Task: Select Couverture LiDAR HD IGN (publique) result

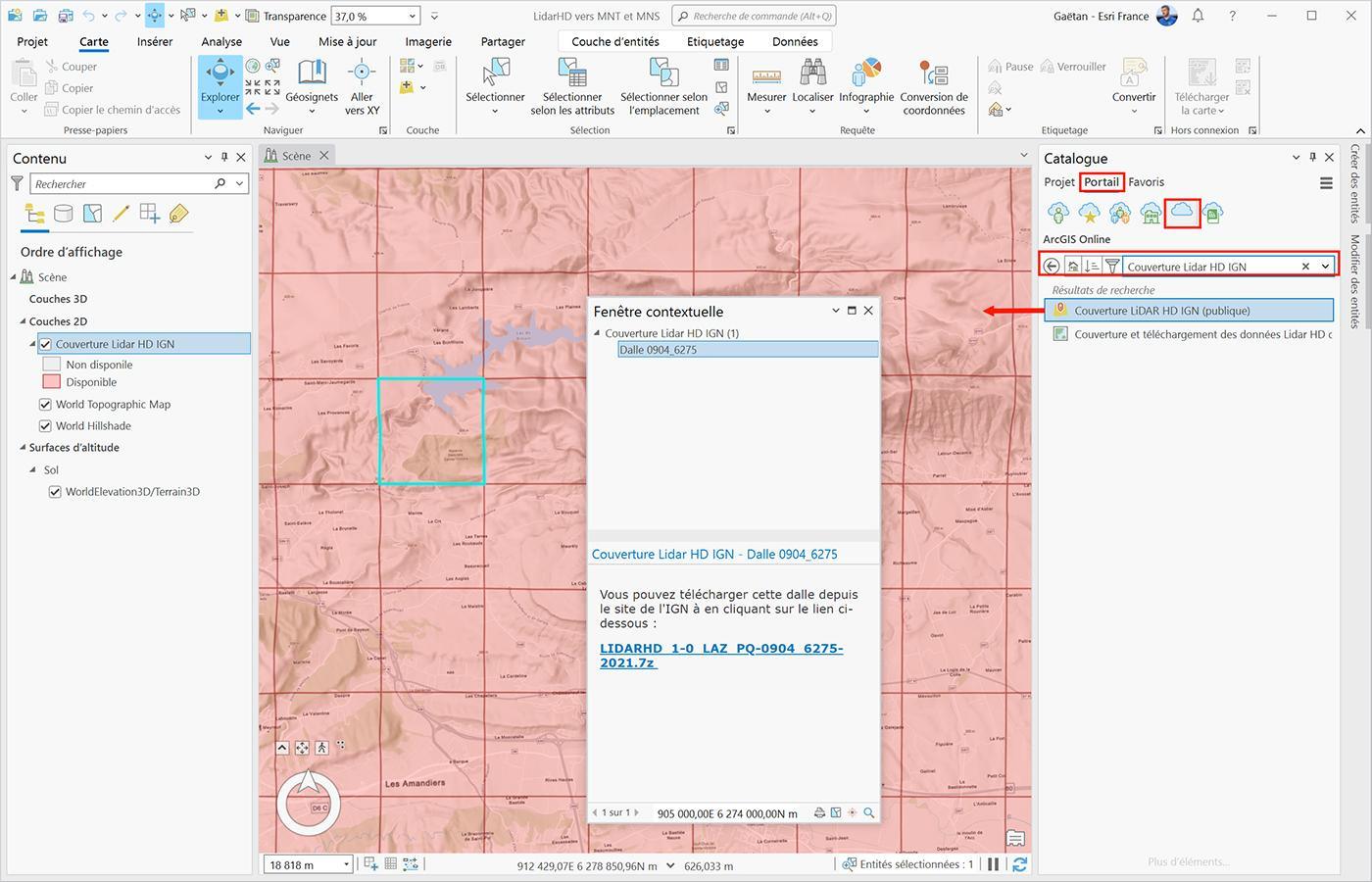Action: coord(1189,311)
